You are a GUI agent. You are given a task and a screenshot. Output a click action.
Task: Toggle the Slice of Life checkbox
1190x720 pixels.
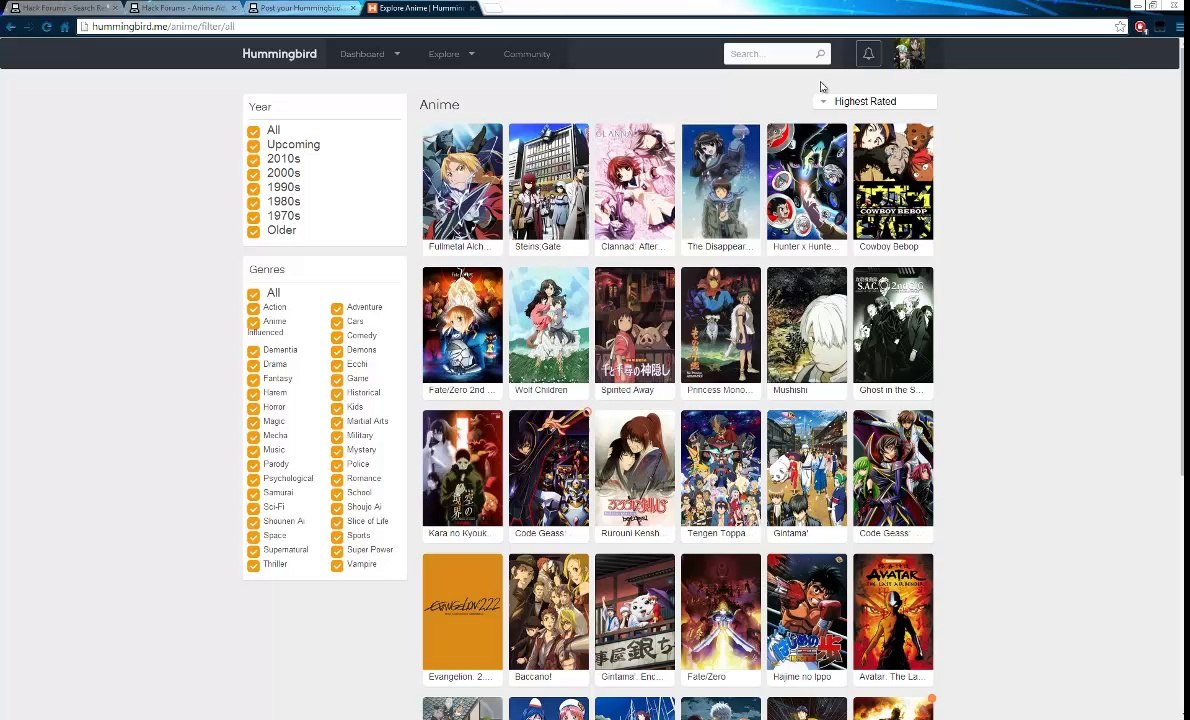tap(337, 523)
